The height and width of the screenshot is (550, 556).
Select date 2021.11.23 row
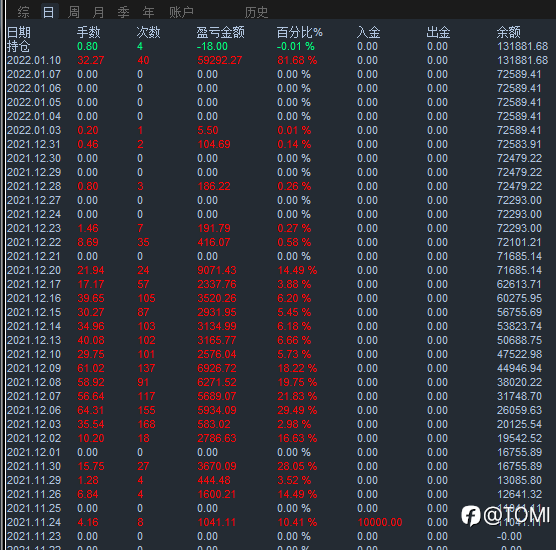[x=34, y=537]
